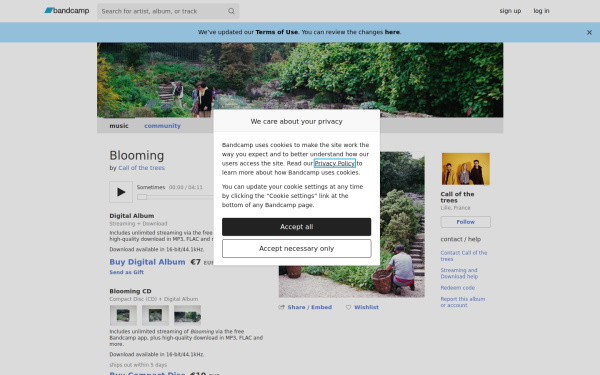Click the track progress slider handle
Viewport: 600px width, 375px height.
coord(142,197)
